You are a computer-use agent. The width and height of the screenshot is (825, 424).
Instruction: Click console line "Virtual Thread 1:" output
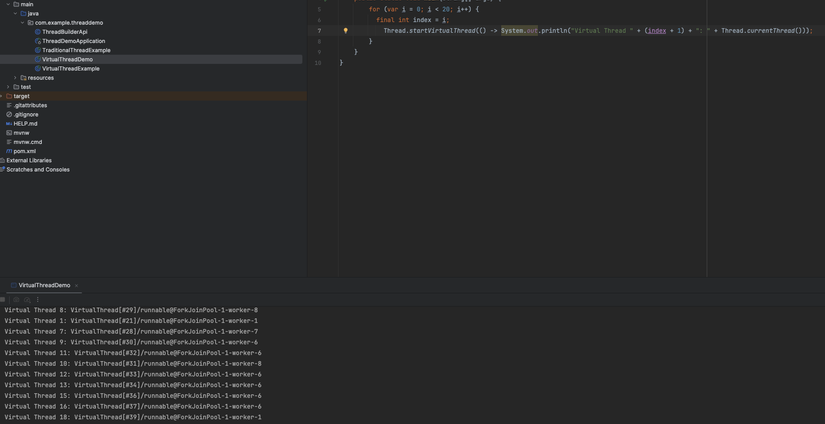pyautogui.click(x=131, y=321)
